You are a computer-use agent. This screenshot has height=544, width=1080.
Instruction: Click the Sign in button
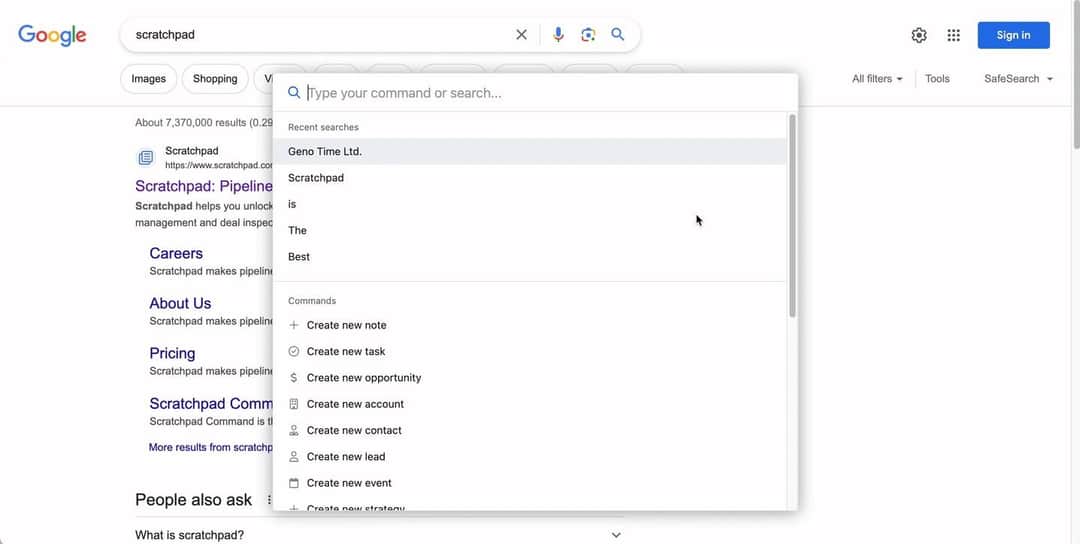[x=1013, y=35]
